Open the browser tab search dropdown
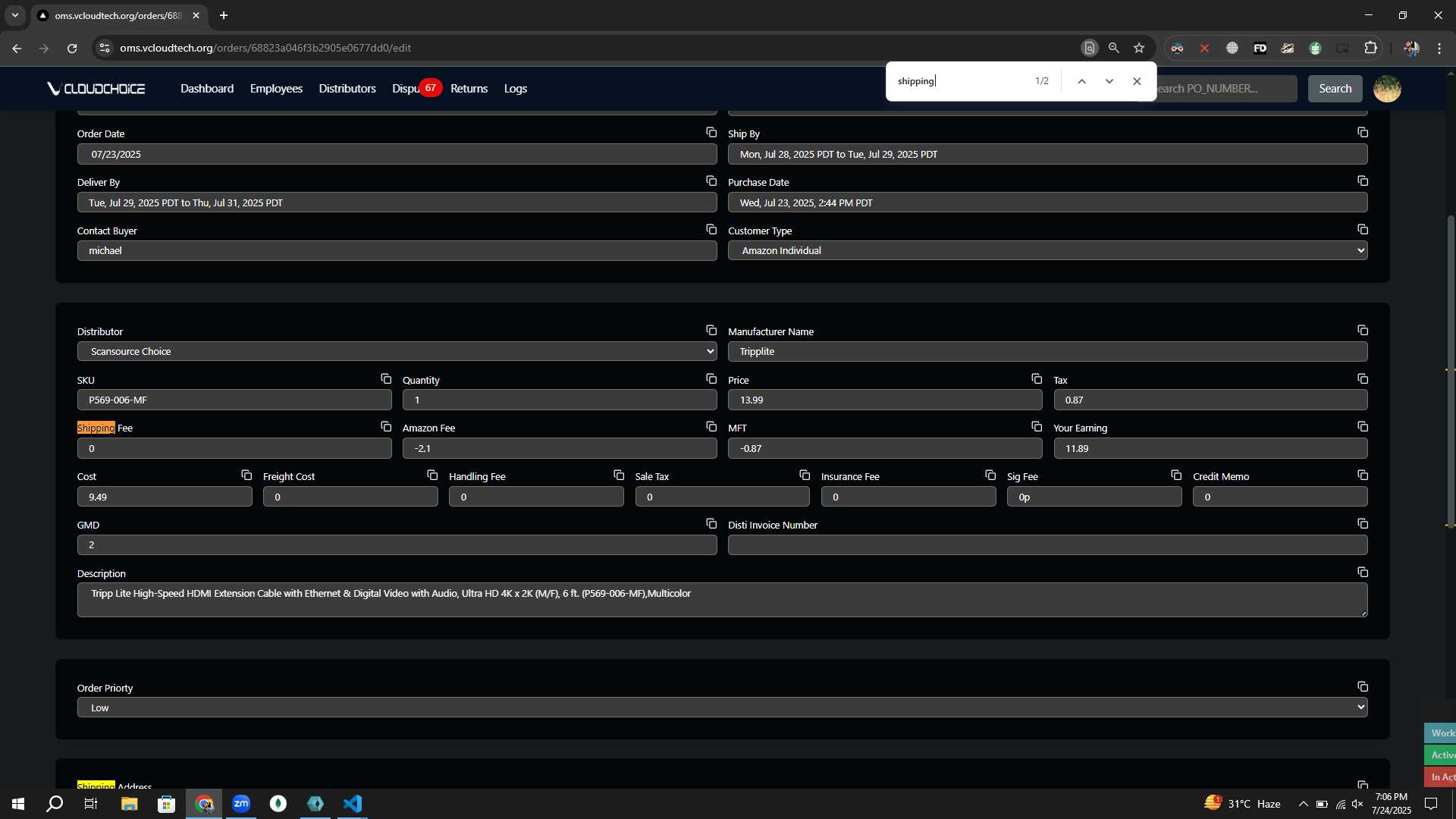 tap(14, 15)
